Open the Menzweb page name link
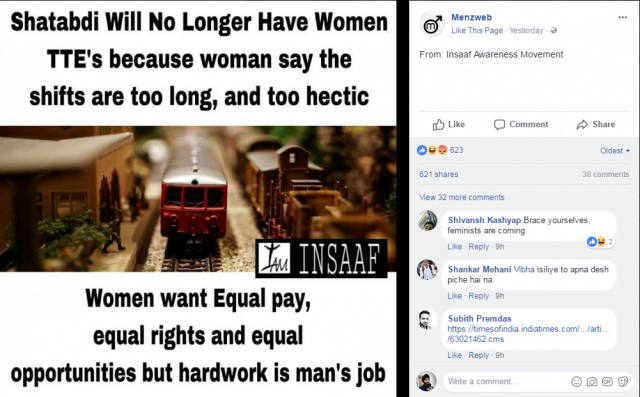 click(471, 17)
